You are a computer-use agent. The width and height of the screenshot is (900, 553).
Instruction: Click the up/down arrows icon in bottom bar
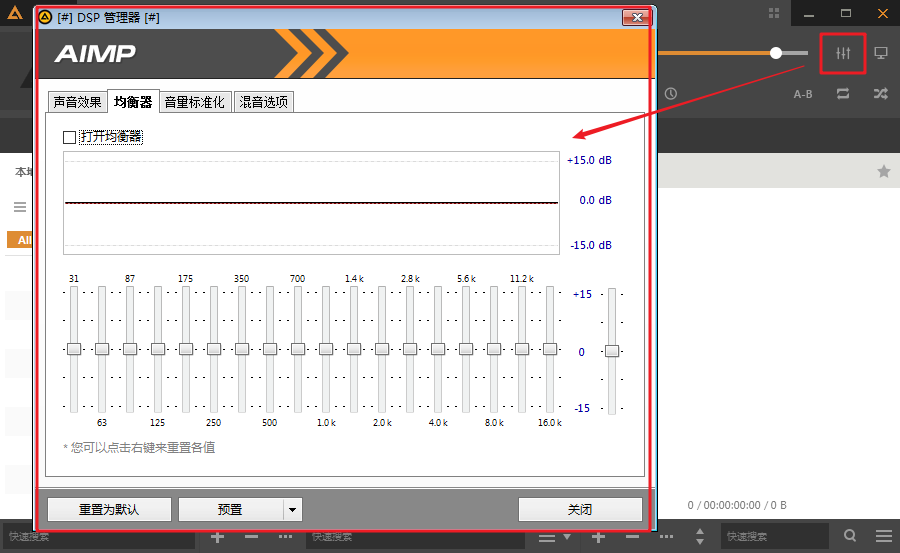(x=700, y=537)
